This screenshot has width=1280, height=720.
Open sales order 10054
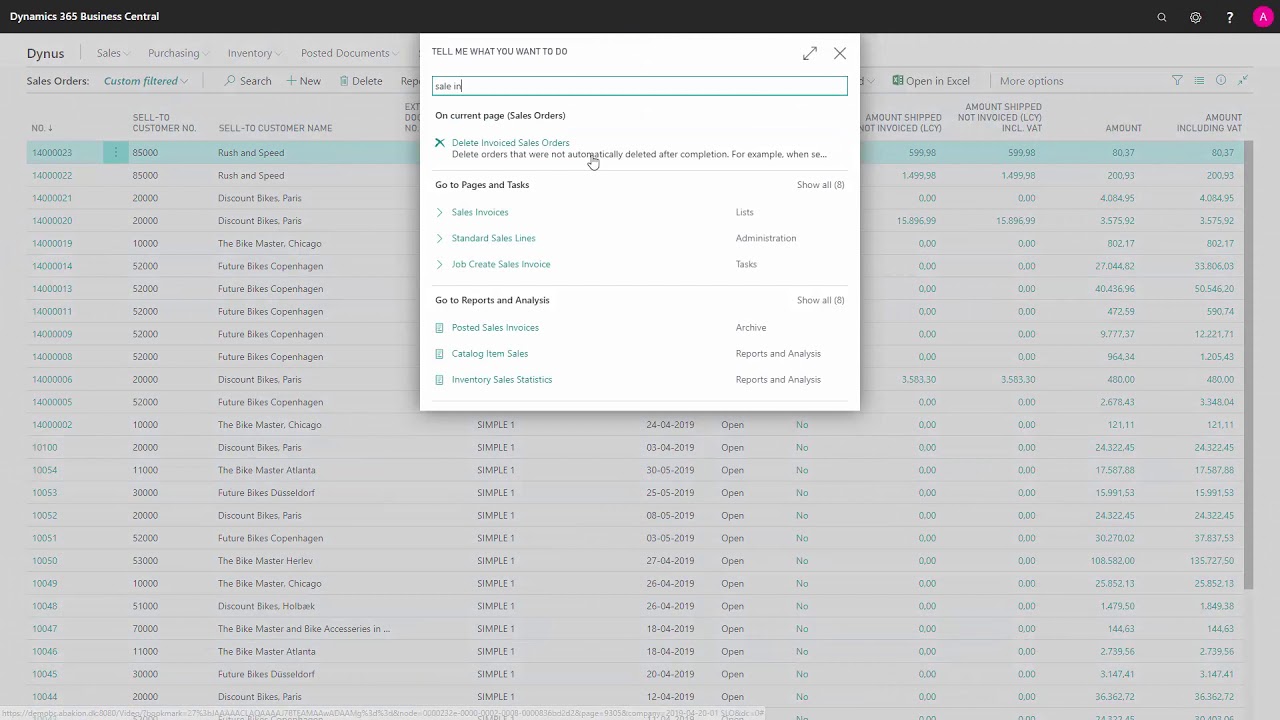tap(44, 470)
